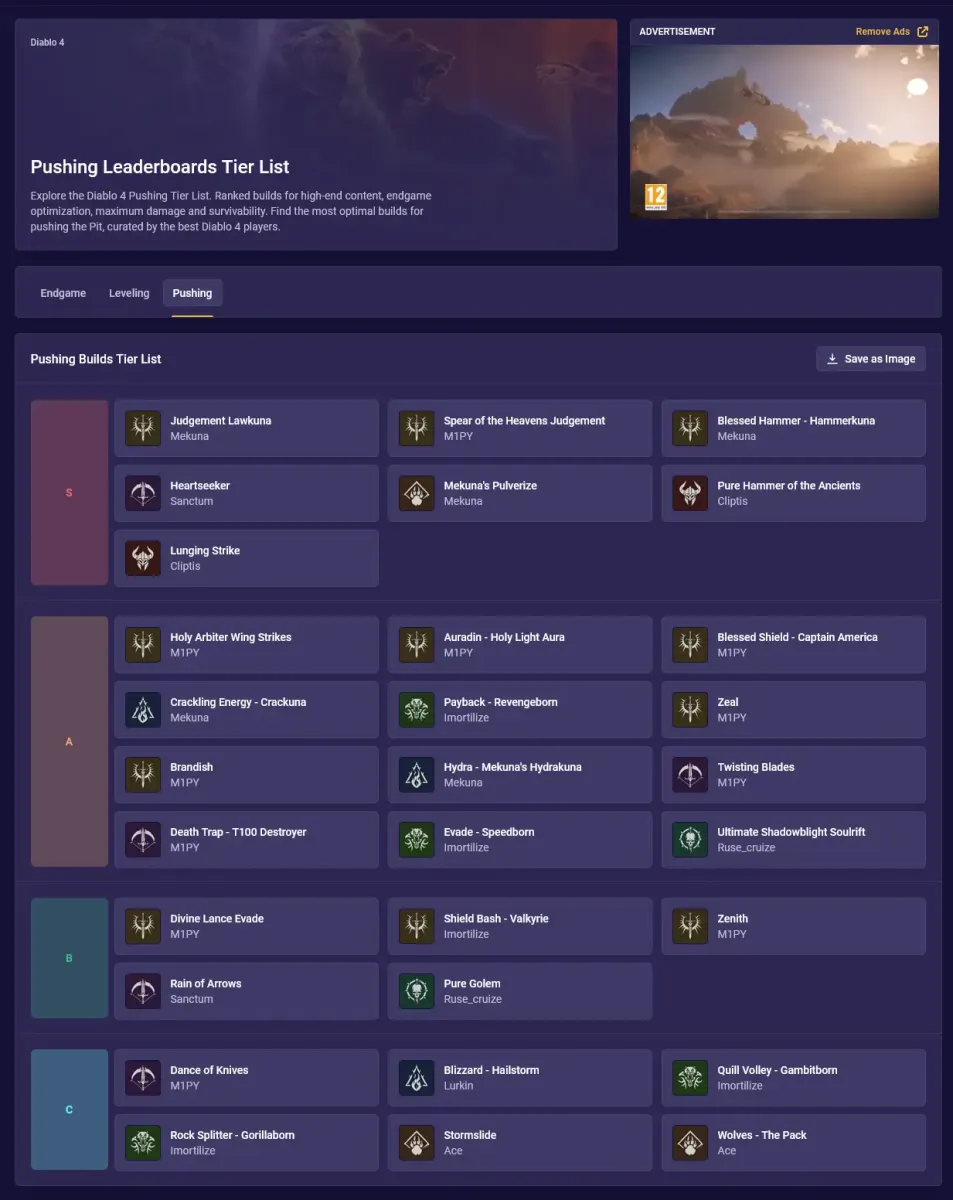Click the Mekuna's Pulverize druid icon
Screen dimensions: 953x1200
pyautogui.click(x=416, y=493)
